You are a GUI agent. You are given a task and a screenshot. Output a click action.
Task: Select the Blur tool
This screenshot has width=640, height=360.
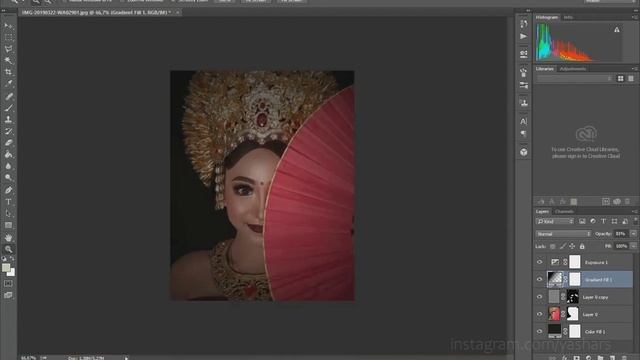click(x=8, y=166)
